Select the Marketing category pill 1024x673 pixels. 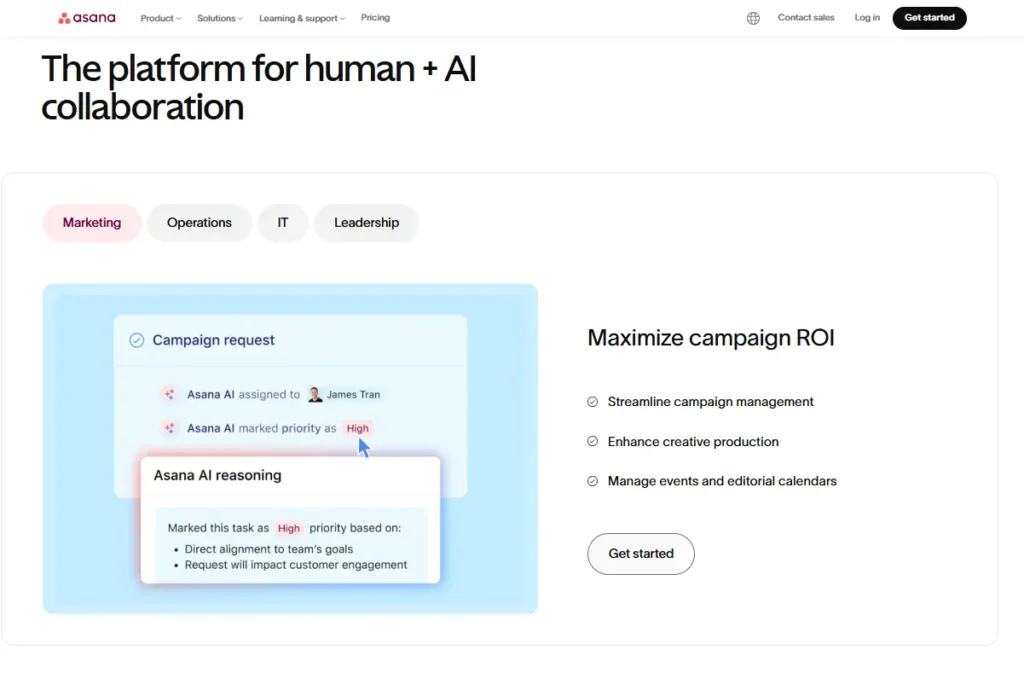tap(91, 223)
